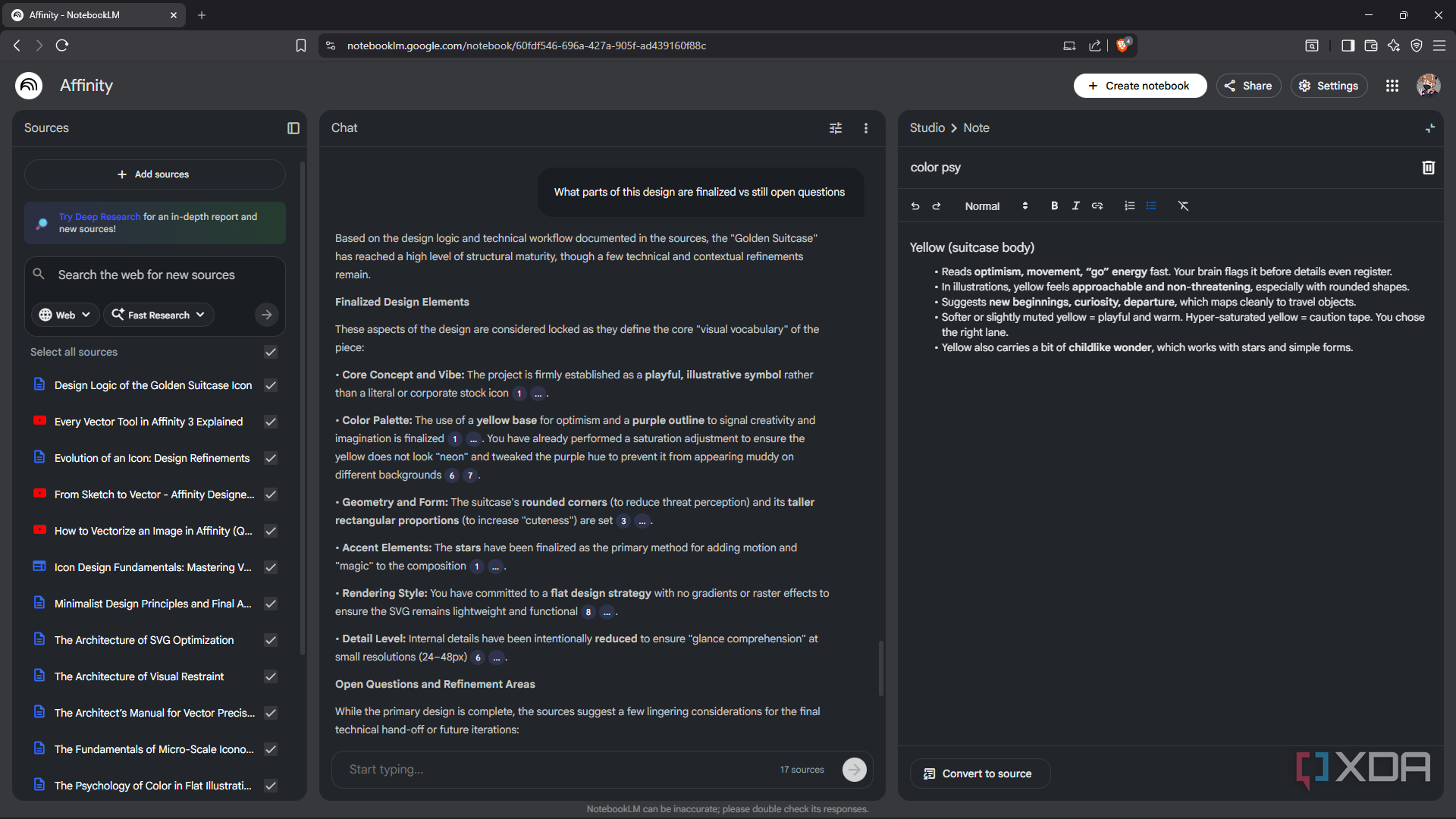The image size is (1456, 819).
Task: Expand citation ellipsis after Detail Level
Action: [496, 657]
